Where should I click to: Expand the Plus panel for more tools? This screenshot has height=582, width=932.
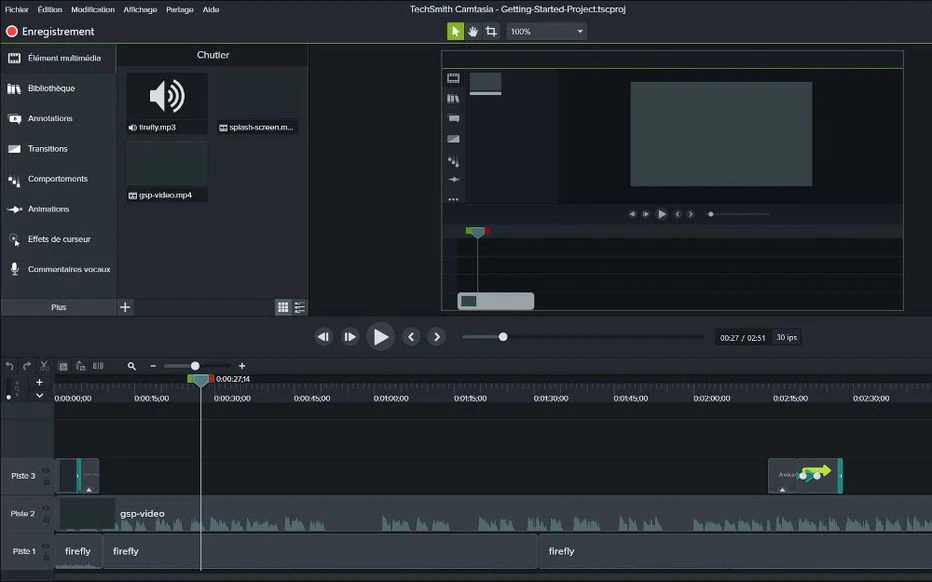(58, 307)
